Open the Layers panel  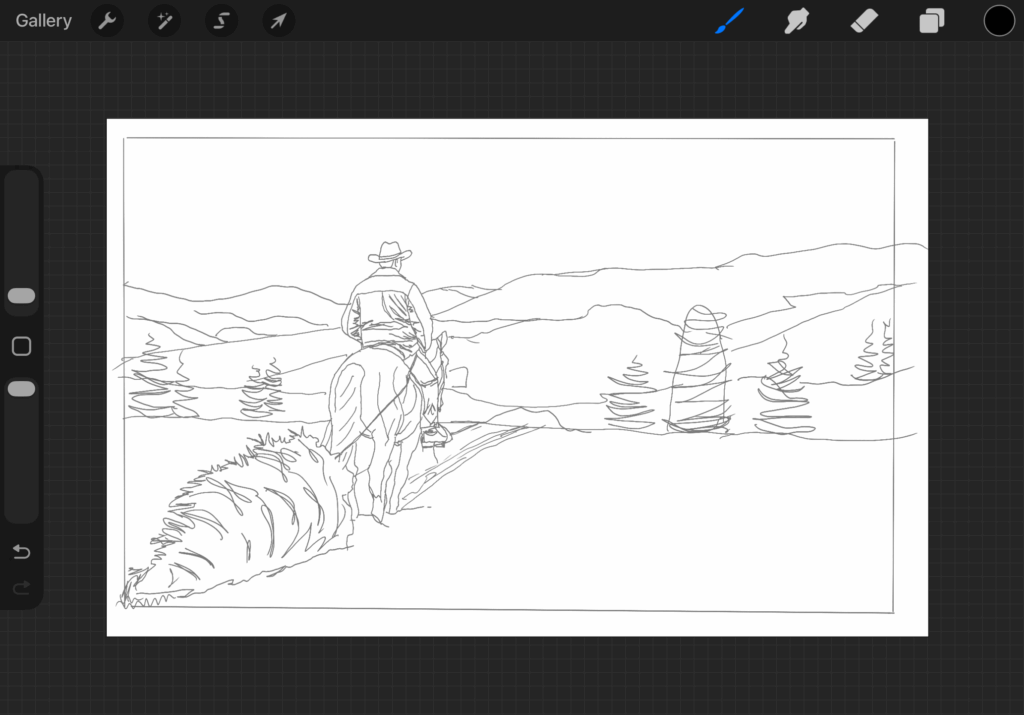(x=932, y=21)
